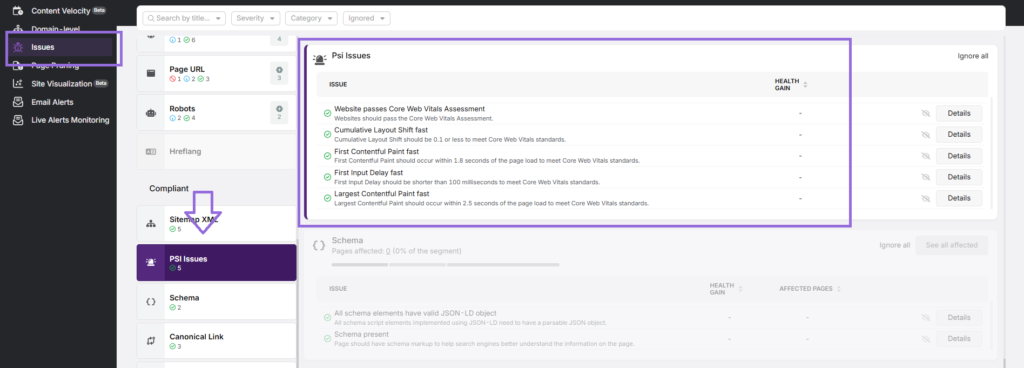Click Website passes Core Web Vitals Assessment text
The width and height of the screenshot is (1024, 368).
409,109
